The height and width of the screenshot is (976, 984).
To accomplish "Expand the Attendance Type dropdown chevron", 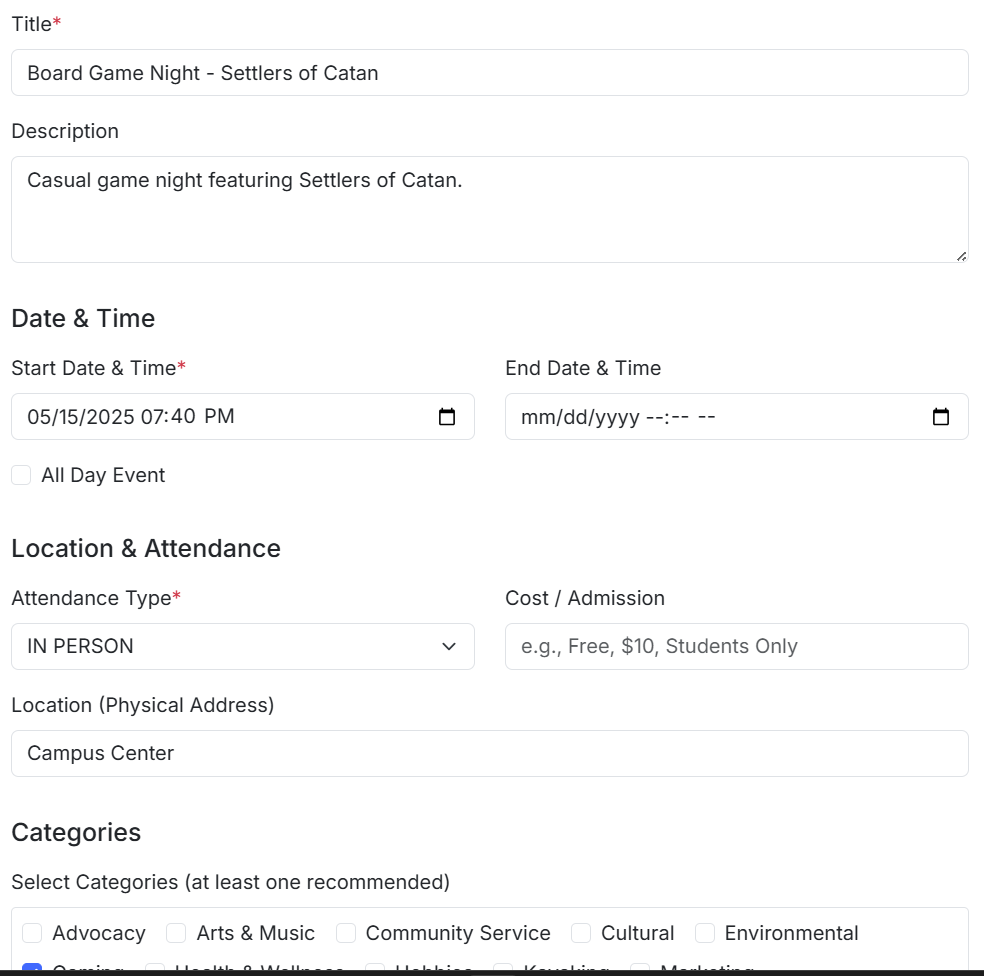I will pyautogui.click(x=449, y=646).
